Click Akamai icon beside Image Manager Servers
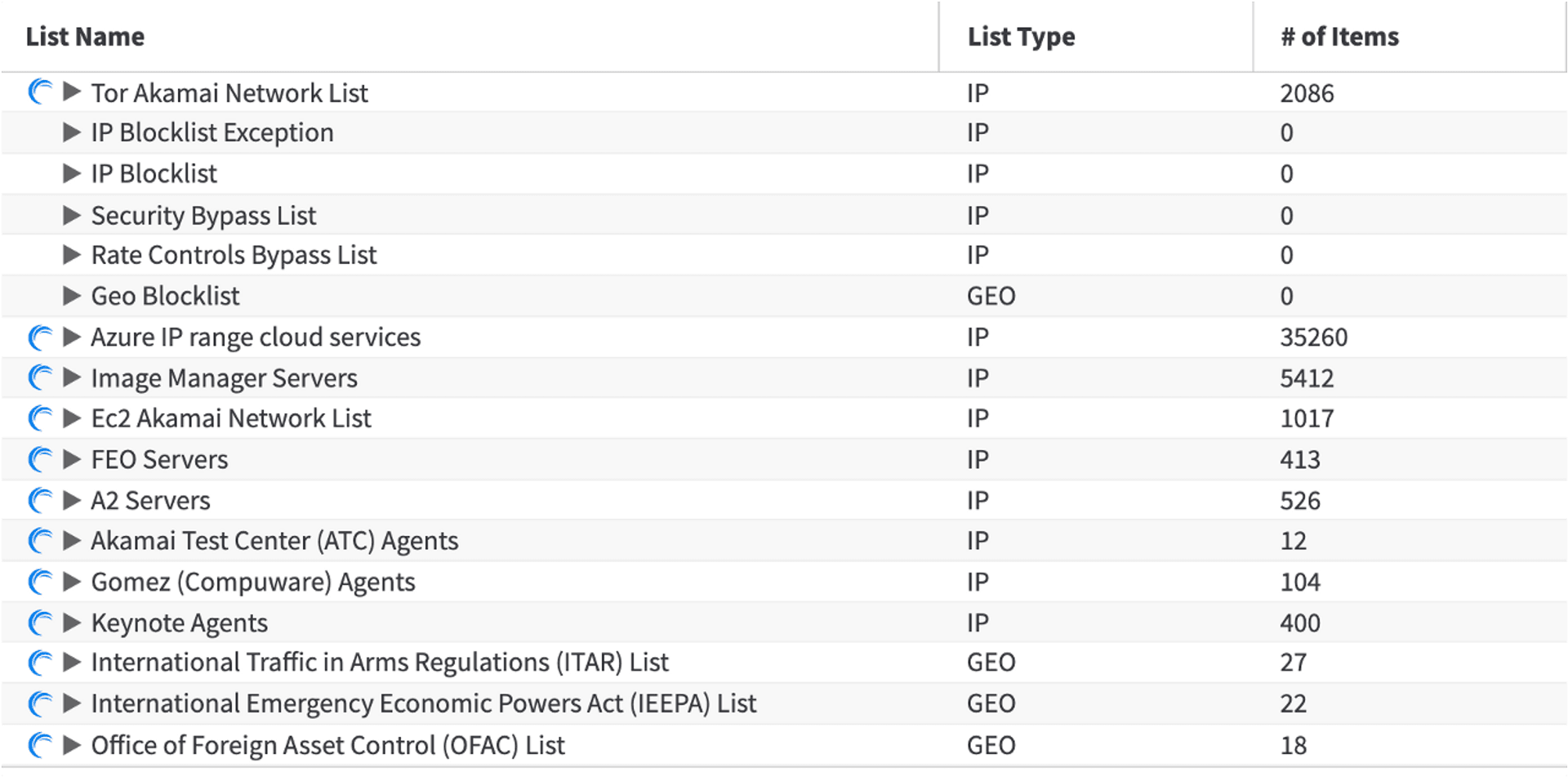The width and height of the screenshot is (1568, 777). tap(40, 377)
